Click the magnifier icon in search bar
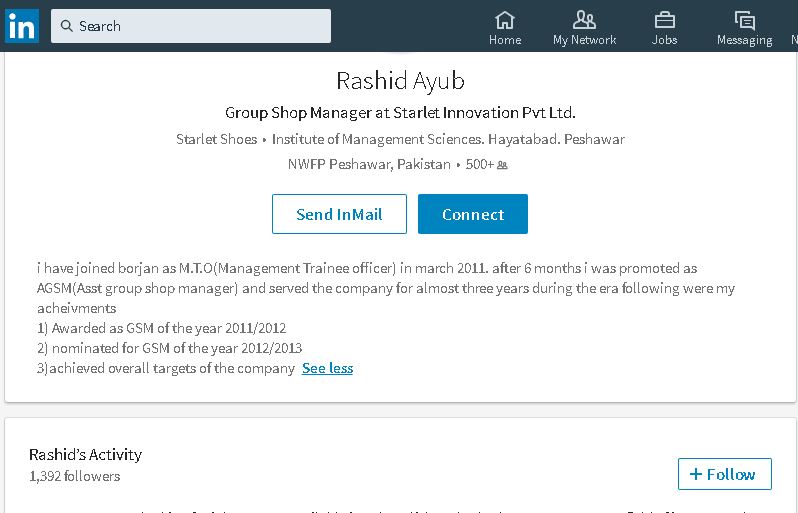Viewport: 798px width, 513px height. coord(65,26)
